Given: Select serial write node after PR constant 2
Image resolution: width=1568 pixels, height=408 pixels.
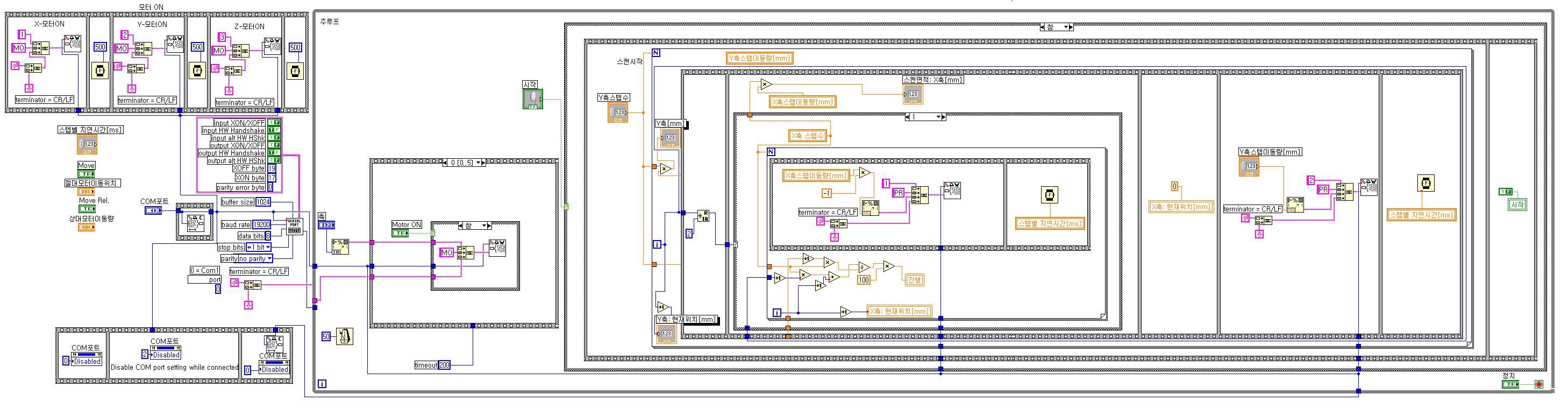Looking at the screenshot, I should point(1369,187).
